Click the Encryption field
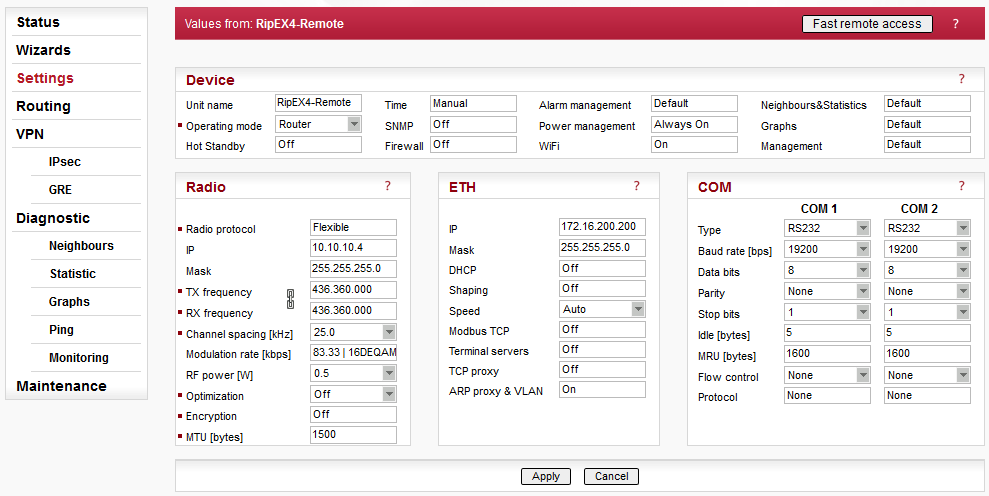 [353, 415]
